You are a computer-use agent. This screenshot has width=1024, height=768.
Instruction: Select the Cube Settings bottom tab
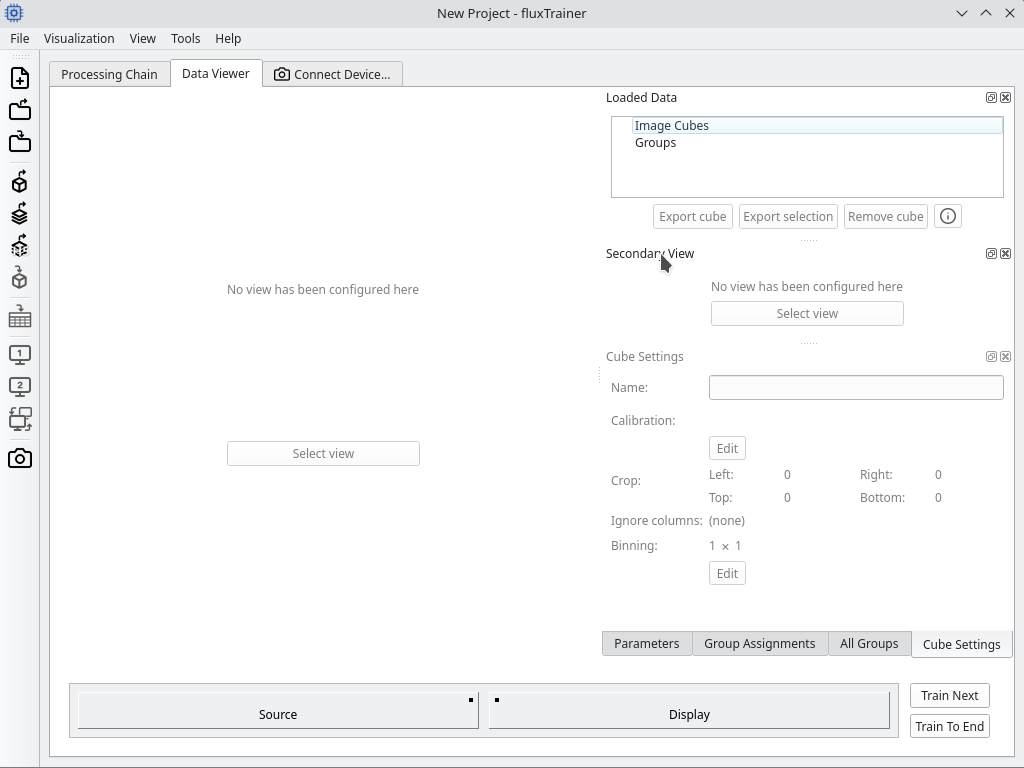[961, 645]
